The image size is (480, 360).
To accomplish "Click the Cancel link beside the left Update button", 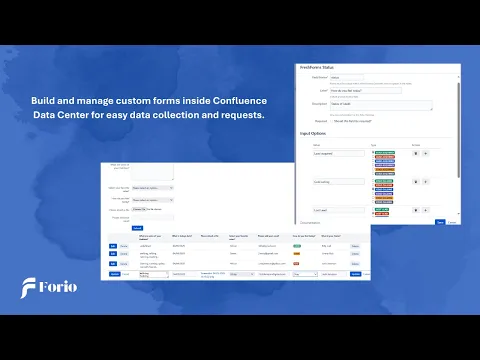I will tap(125, 274).
